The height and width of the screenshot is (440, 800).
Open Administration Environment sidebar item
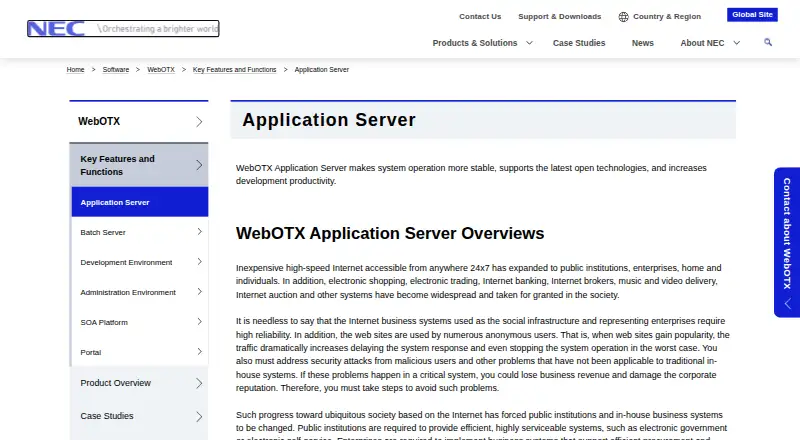(140, 292)
